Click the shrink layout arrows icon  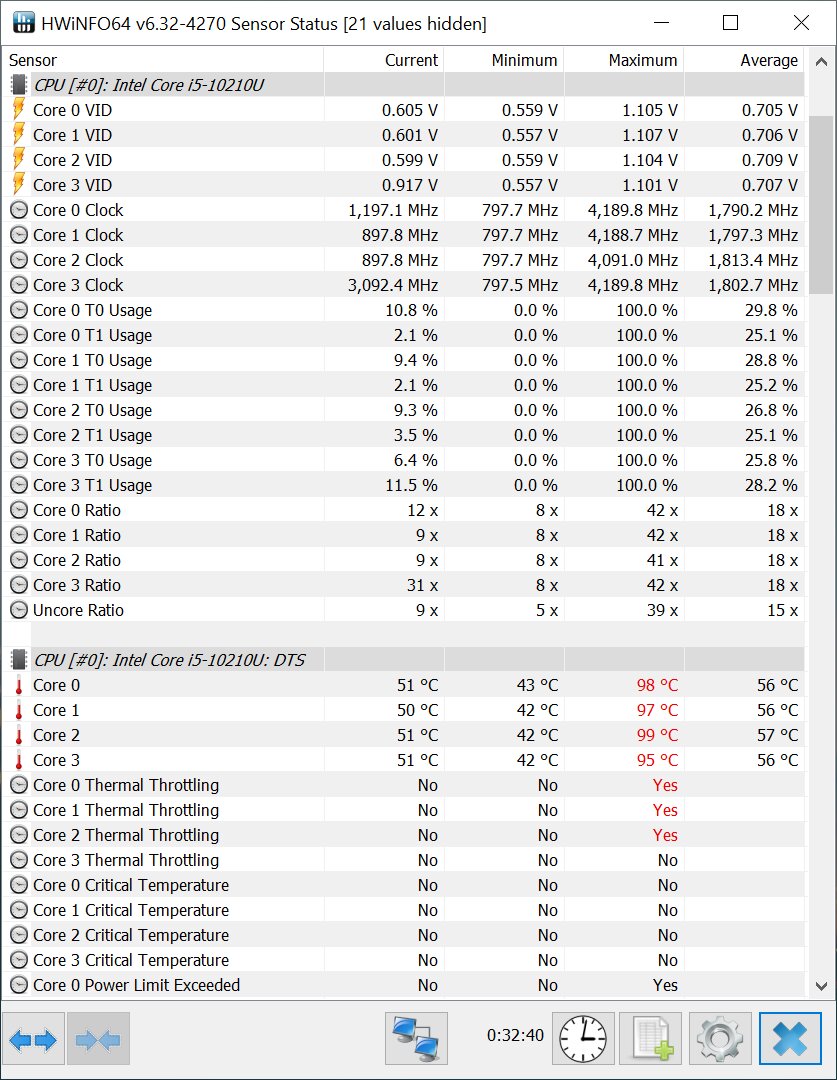click(98, 1039)
